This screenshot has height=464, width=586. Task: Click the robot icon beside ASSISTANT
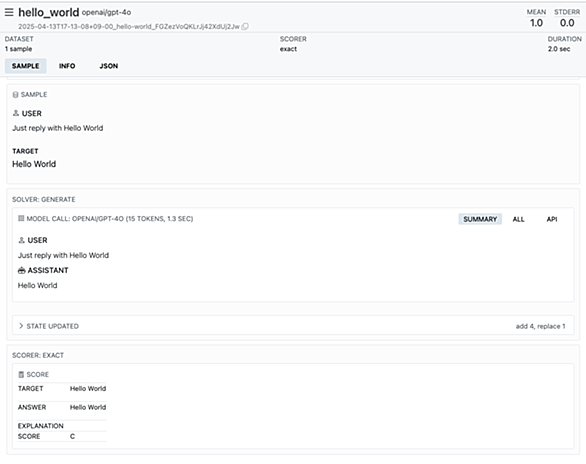coord(22,270)
